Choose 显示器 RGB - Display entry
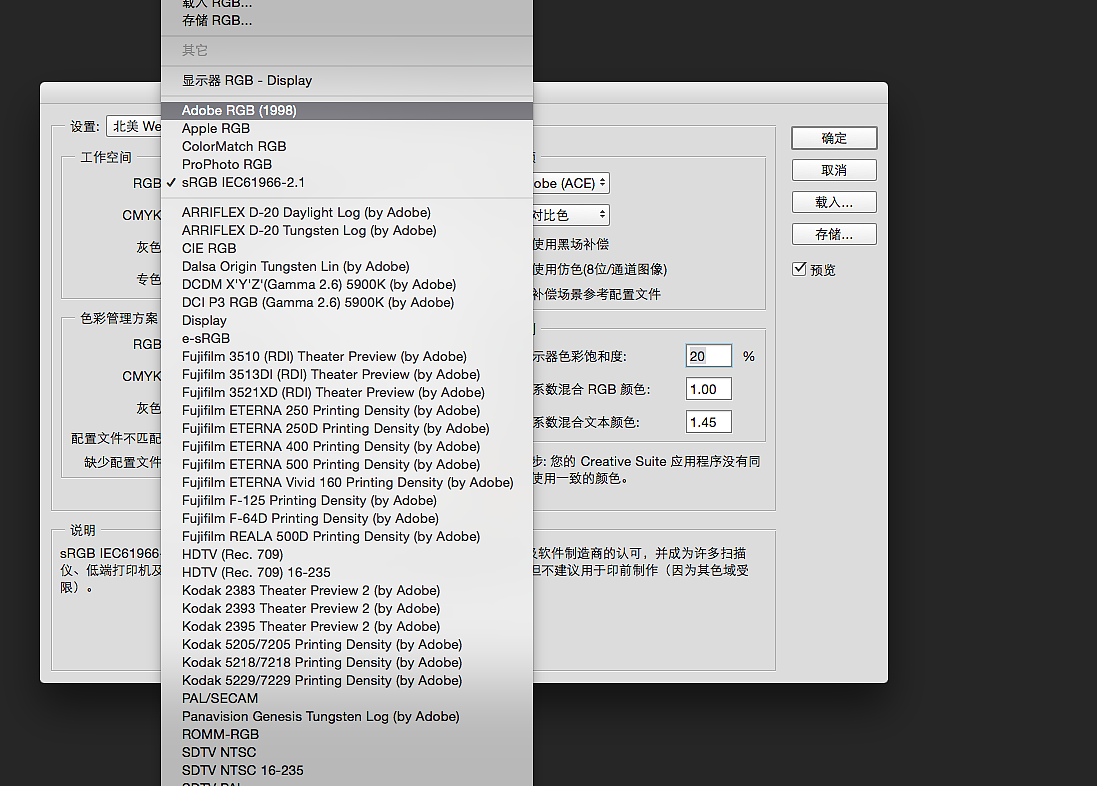Screen dimensions: 1097x786 coord(346,80)
